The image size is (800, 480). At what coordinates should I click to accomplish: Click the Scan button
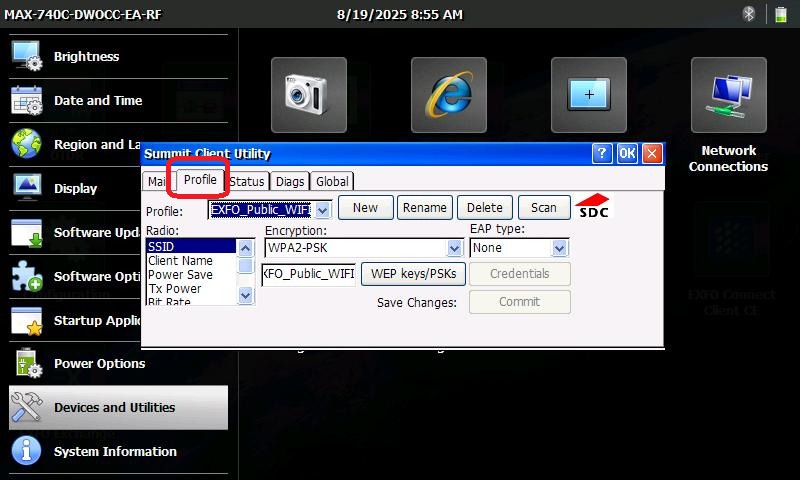point(544,208)
